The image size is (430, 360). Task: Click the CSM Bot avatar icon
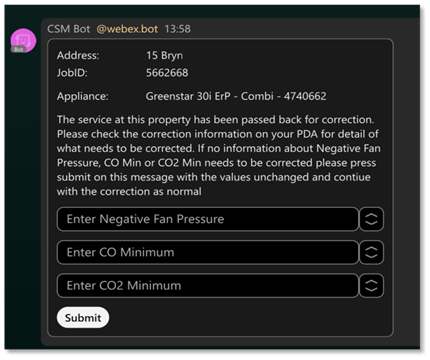pos(23,40)
